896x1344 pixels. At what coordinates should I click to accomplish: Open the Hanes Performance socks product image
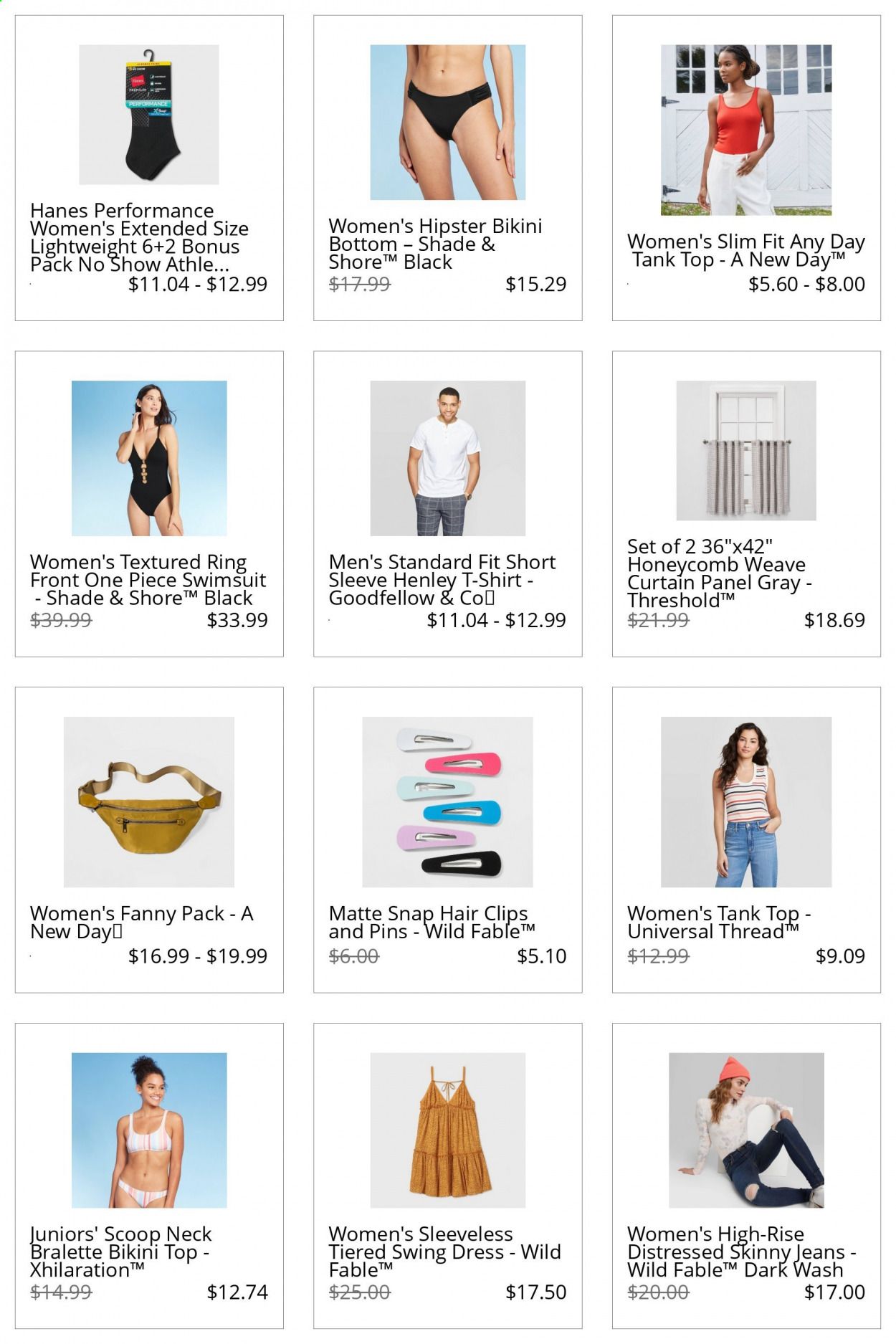point(149,115)
